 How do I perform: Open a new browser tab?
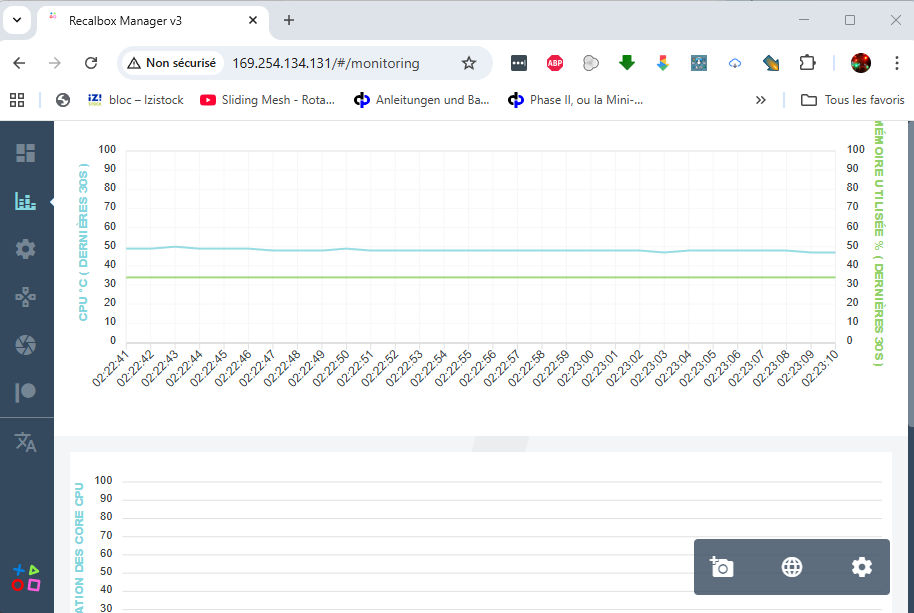click(289, 20)
